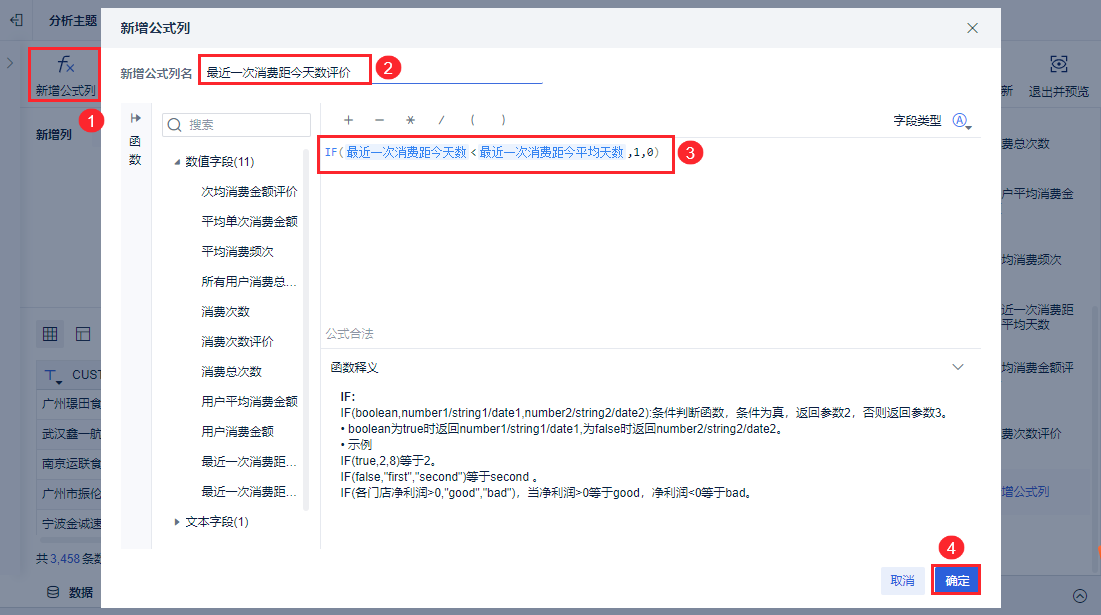Switch to layout view icon
The width and height of the screenshot is (1101, 615).
click(x=83, y=334)
